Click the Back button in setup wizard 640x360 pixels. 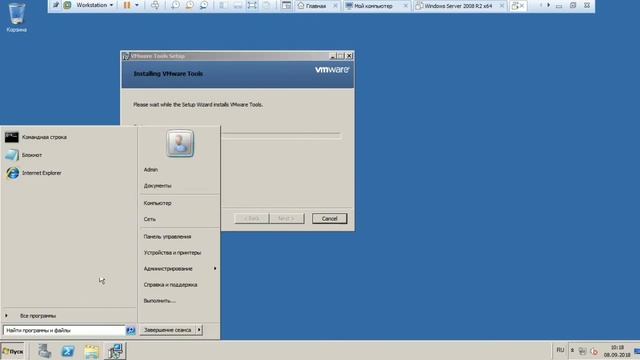pos(252,218)
